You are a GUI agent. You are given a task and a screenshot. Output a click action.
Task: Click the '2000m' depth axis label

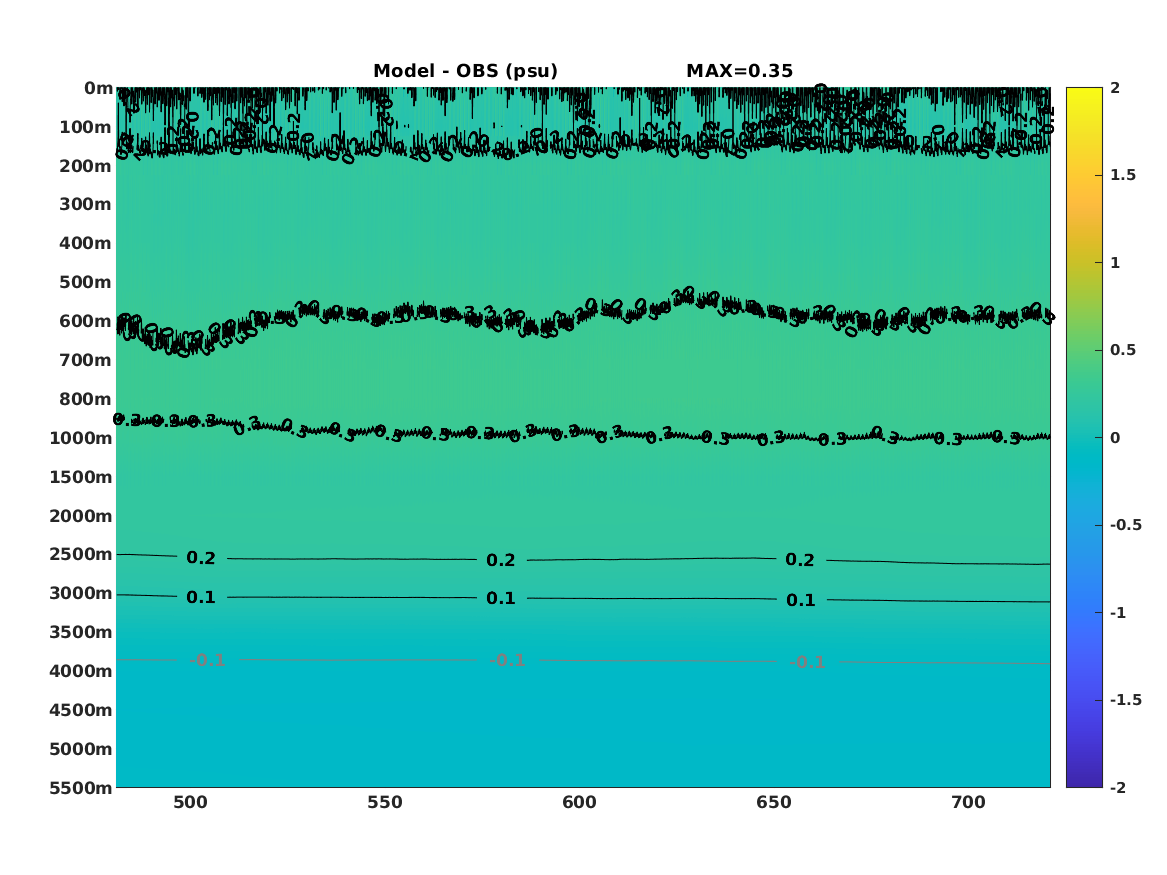tap(81, 516)
